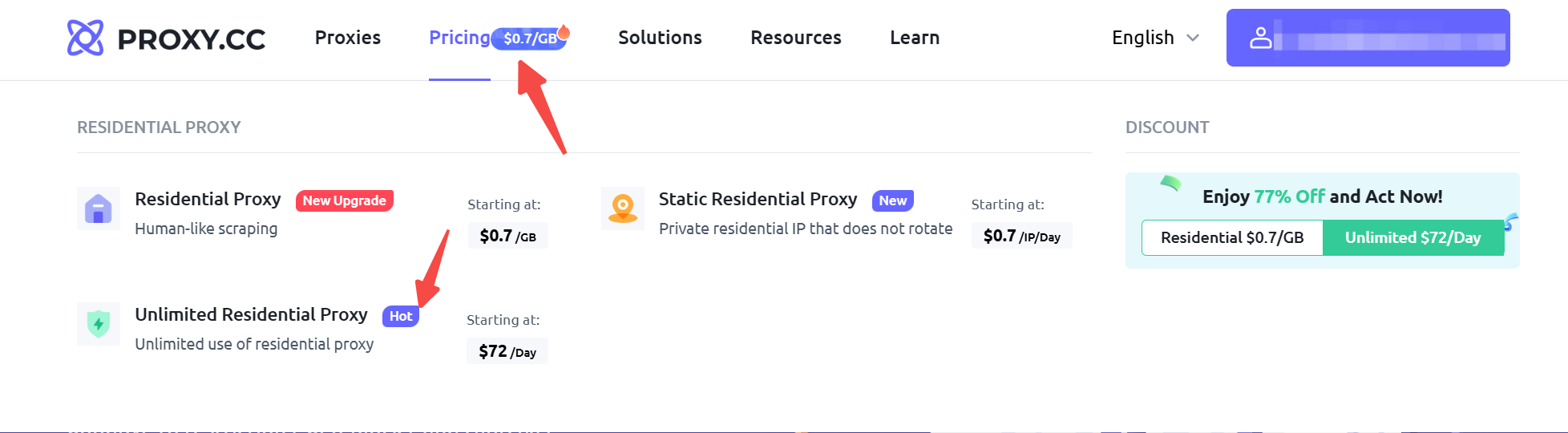Click the Residential $0.7/GB discount button
The width and height of the screenshot is (1568, 433).
point(1232,237)
